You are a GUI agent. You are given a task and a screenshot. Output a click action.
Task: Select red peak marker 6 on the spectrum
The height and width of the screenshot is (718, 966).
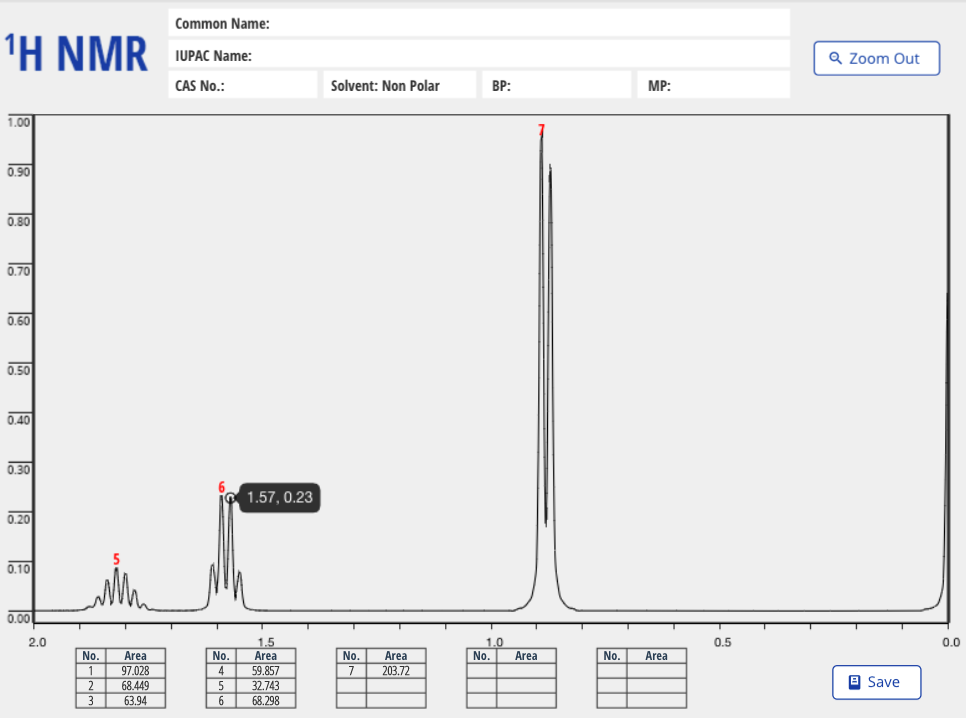pos(221,489)
